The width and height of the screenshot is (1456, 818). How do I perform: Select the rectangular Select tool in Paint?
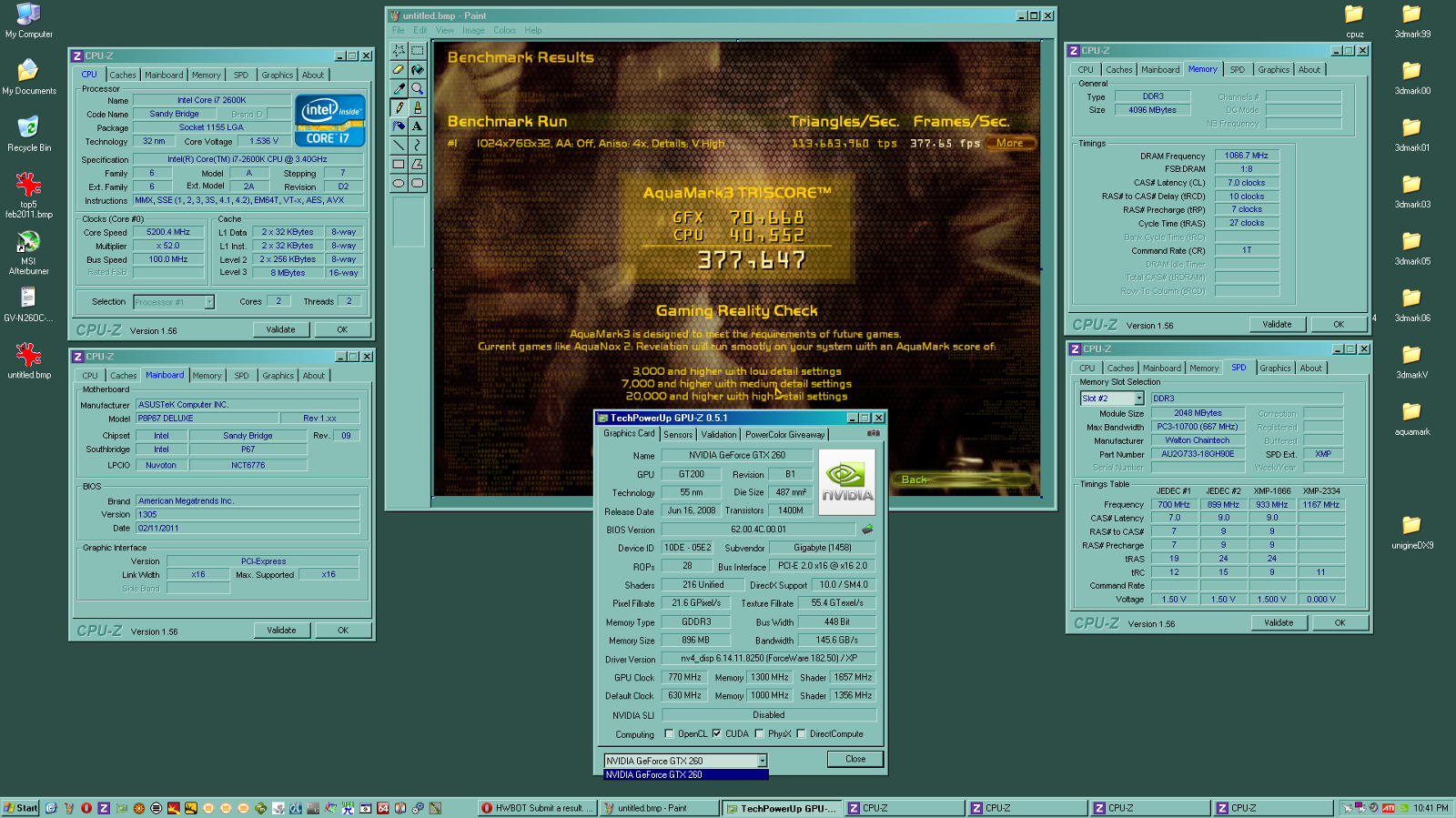[x=417, y=51]
